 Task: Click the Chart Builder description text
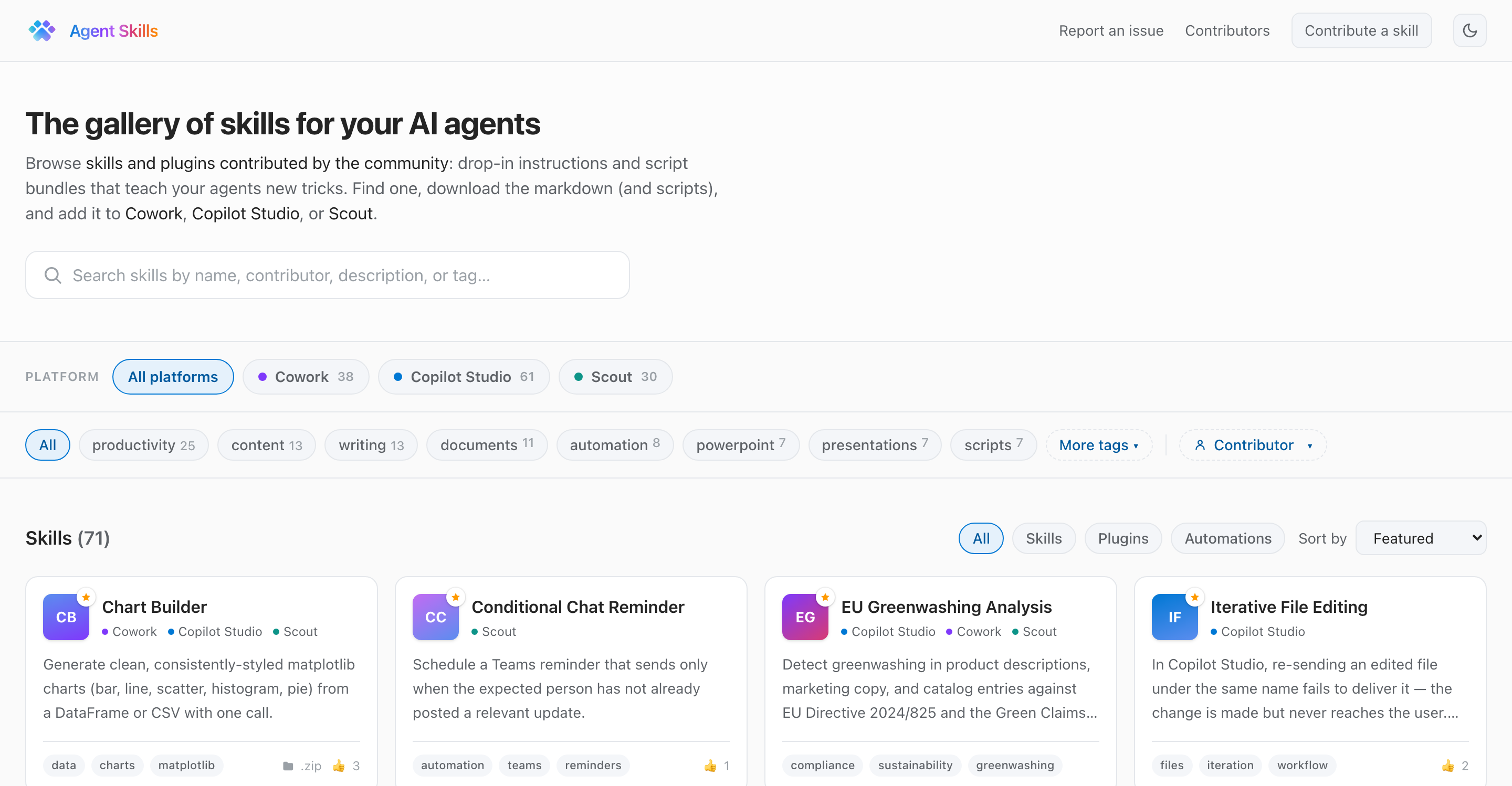pos(199,688)
